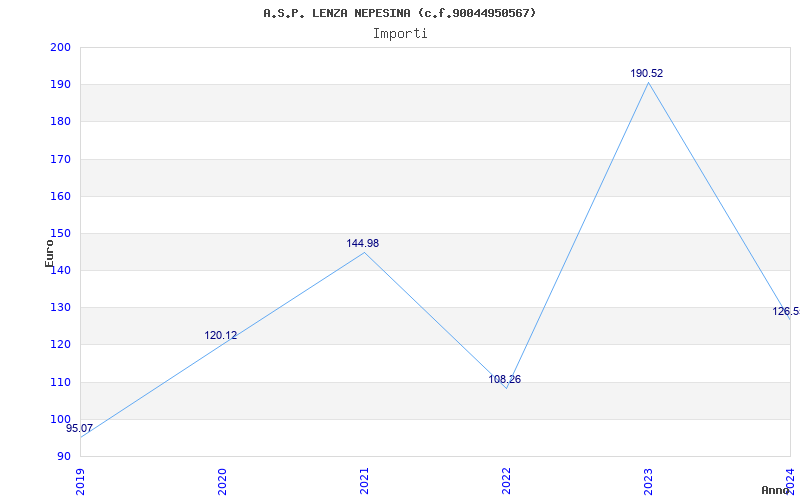Image resolution: width=800 pixels, height=500 pixels.
Task: Click the 110 y-axis tick label
Action: 60,382
